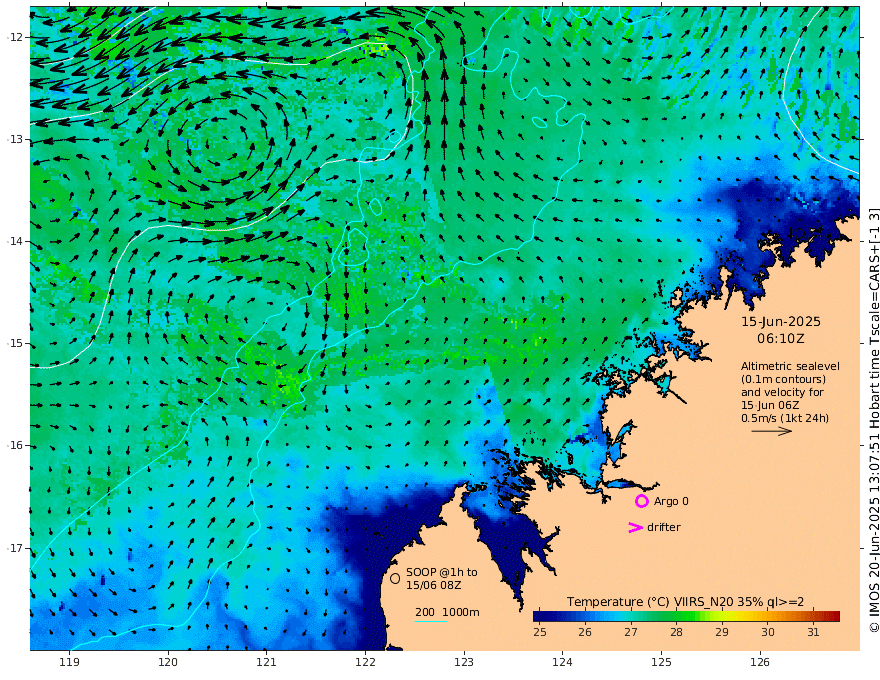The width and height of the screenshot is (880, 680).
Task: Click the '15-Jun 06Z' caption line
Action: 771,405
